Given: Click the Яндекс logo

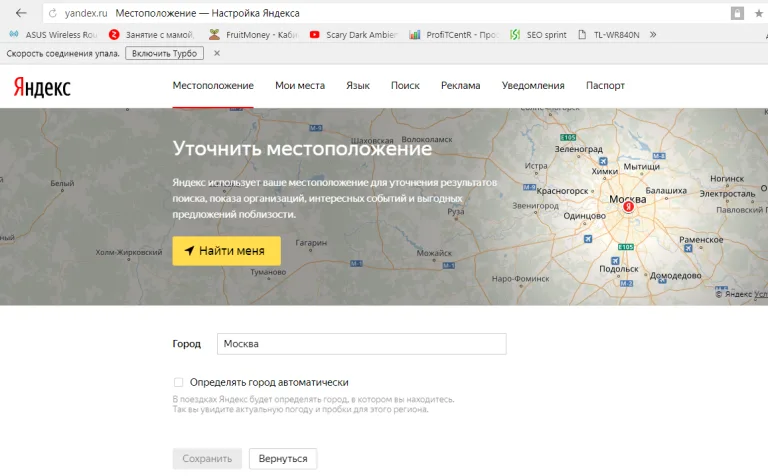Looking at the screenshot, I should (42, 87).
